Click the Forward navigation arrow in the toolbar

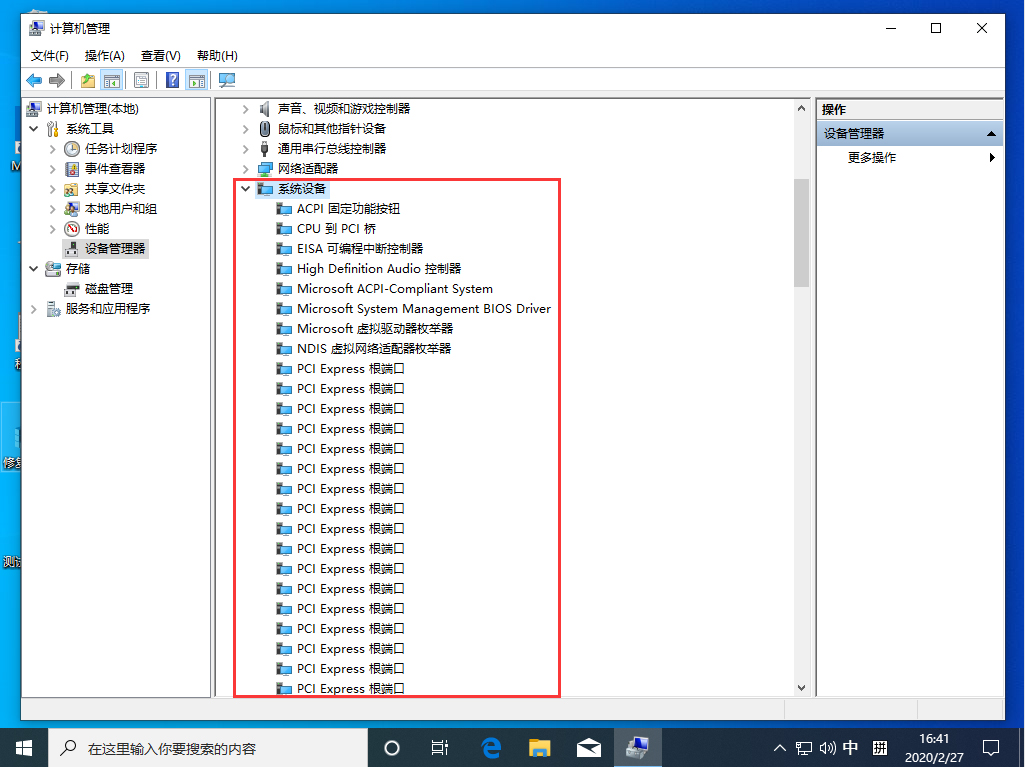(58, 80)
